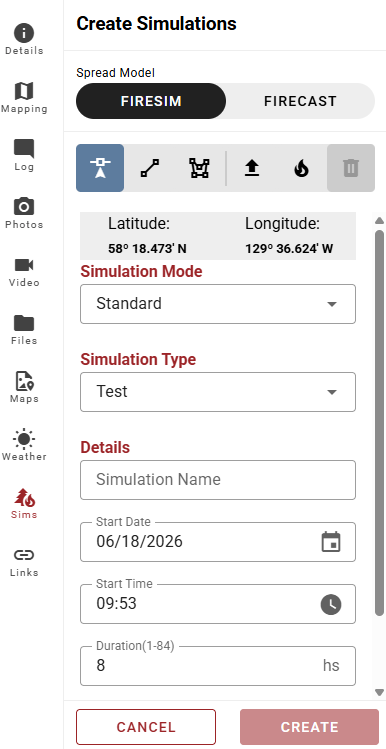The height and width of the screenshot is (749, 386).
Task: Open the Simulation Type dropdown
Action: tap(218, 392)
